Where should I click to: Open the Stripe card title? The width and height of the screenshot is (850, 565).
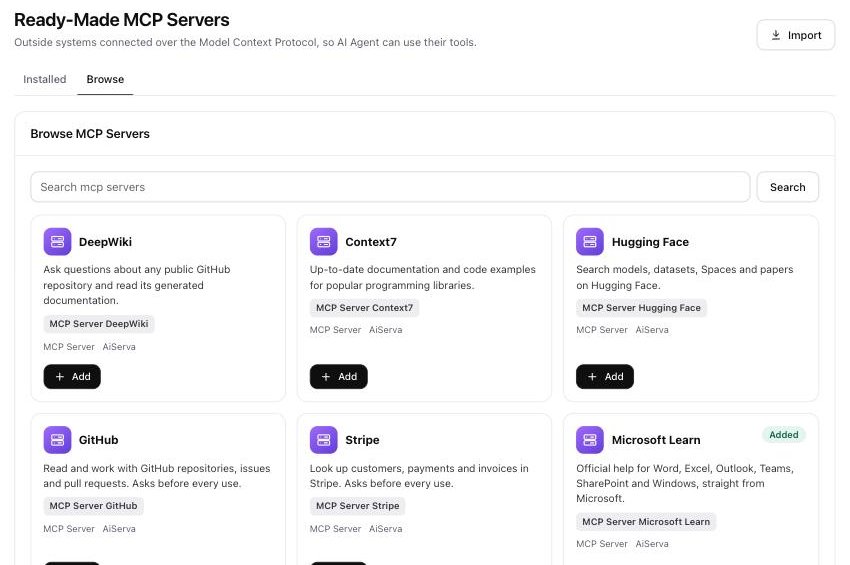click(362, 440)
